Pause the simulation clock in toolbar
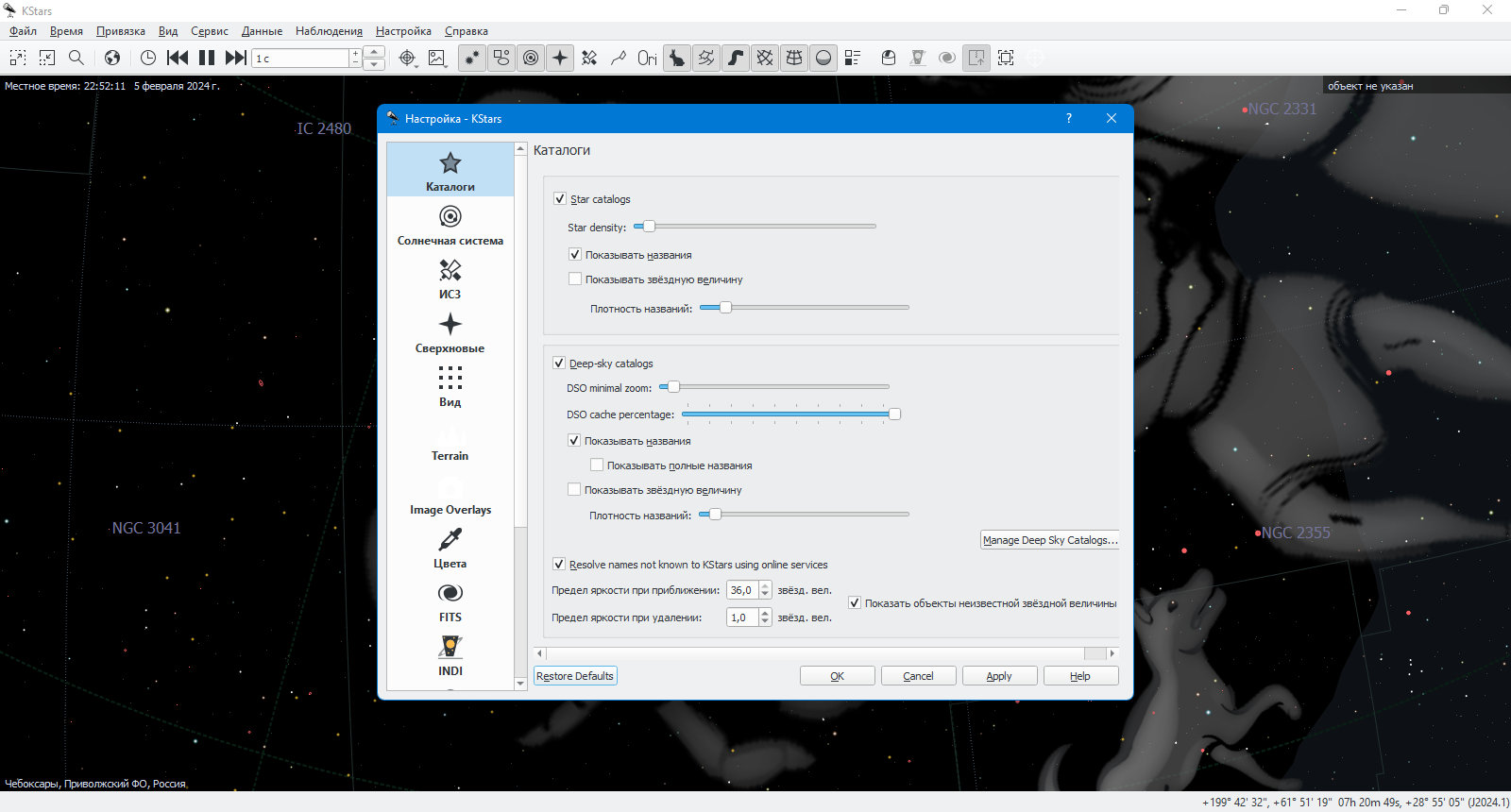This screenshot has height=812, width=1511. click(207, 58)
